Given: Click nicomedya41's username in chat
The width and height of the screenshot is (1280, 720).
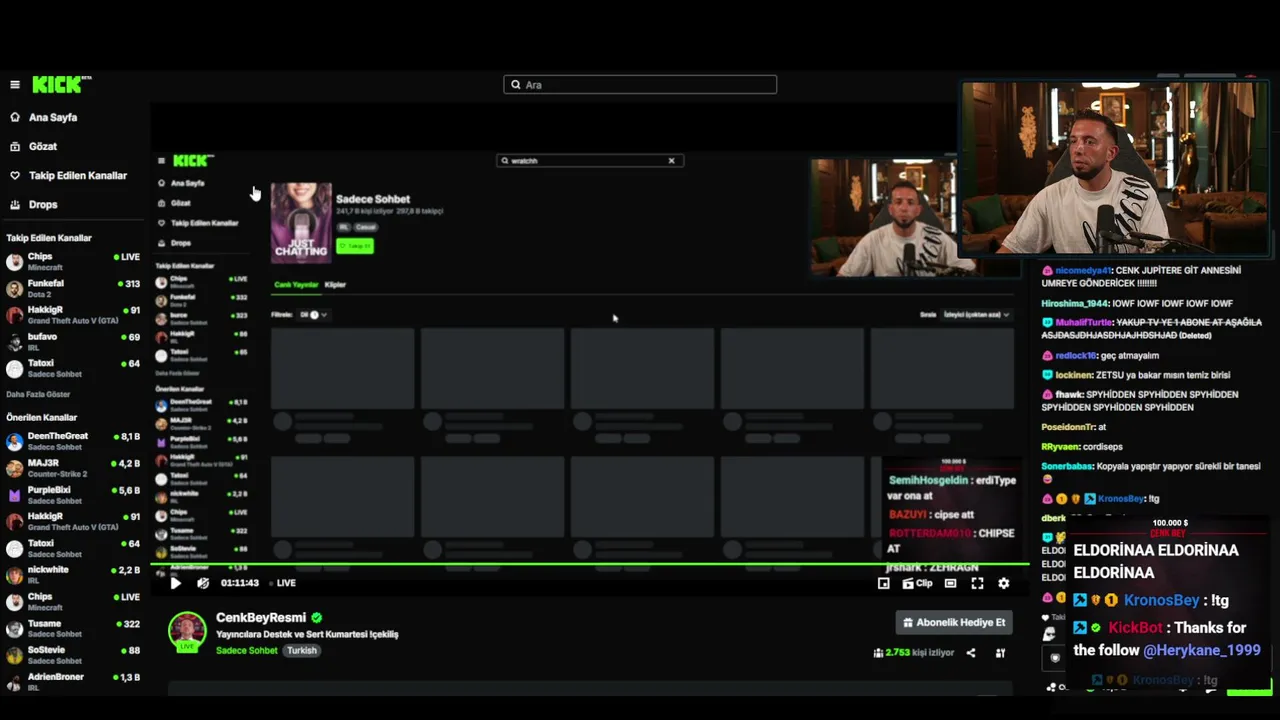Looking at the screenshot, I should point(1083,270).
